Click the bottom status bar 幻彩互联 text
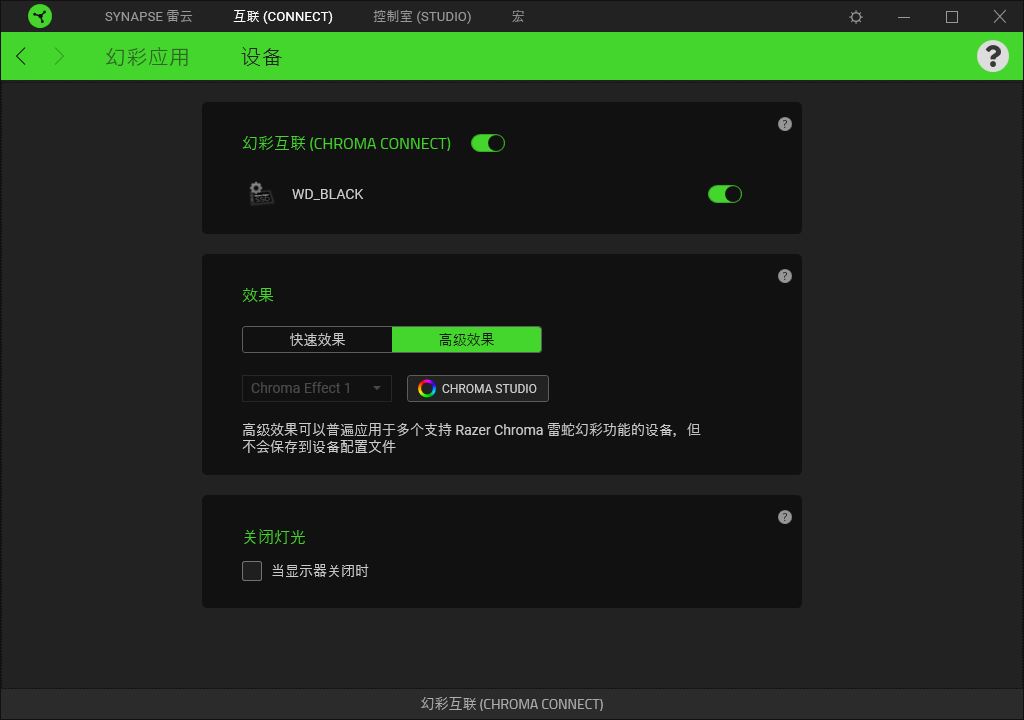 tap(512, 704)
